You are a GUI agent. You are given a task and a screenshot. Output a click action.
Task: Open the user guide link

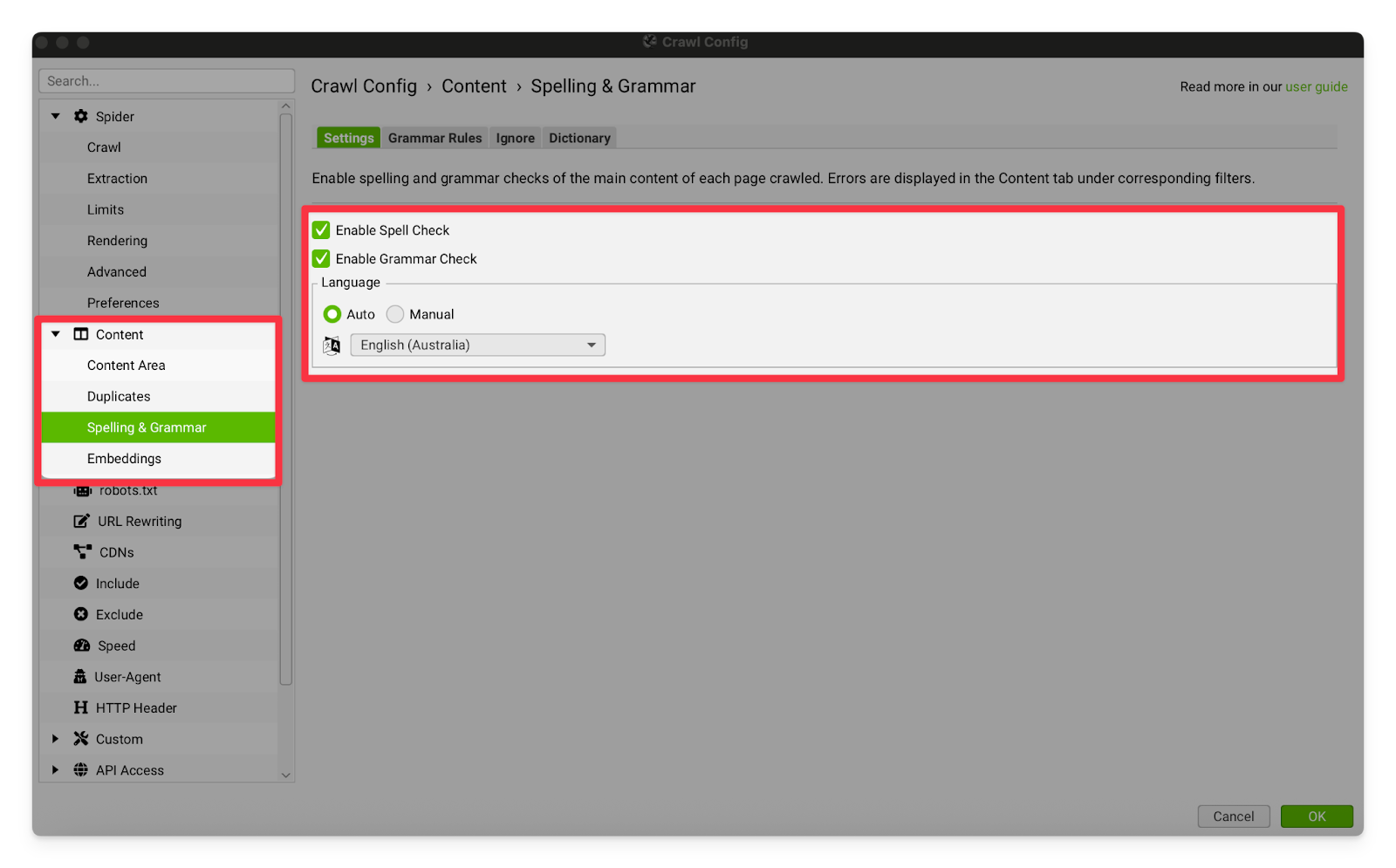coord(1316,86)
